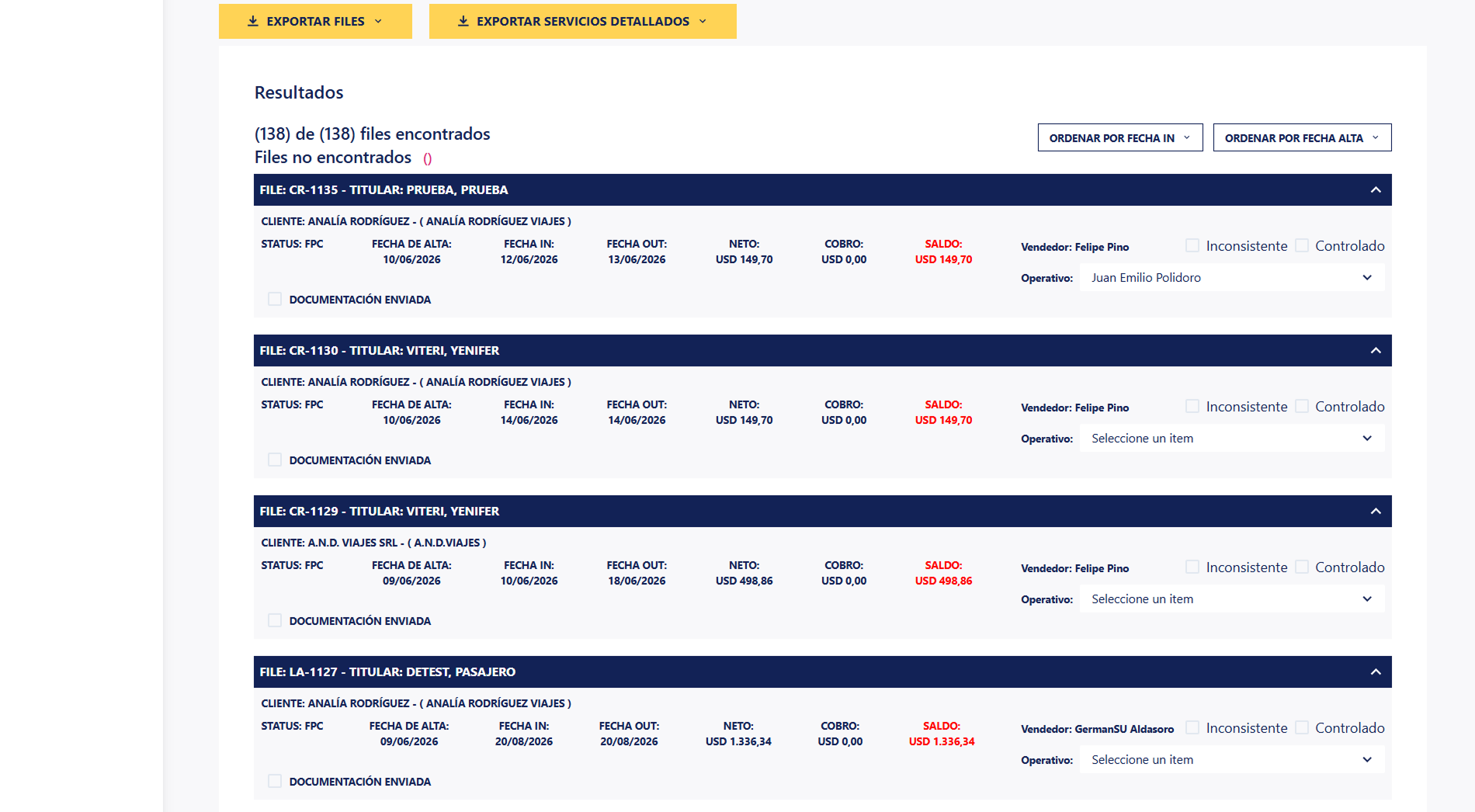The width and height of the screenshot is (1475, 812).
Task: Open Ordenar por Fecha In menu
Action: (1120, 138)
